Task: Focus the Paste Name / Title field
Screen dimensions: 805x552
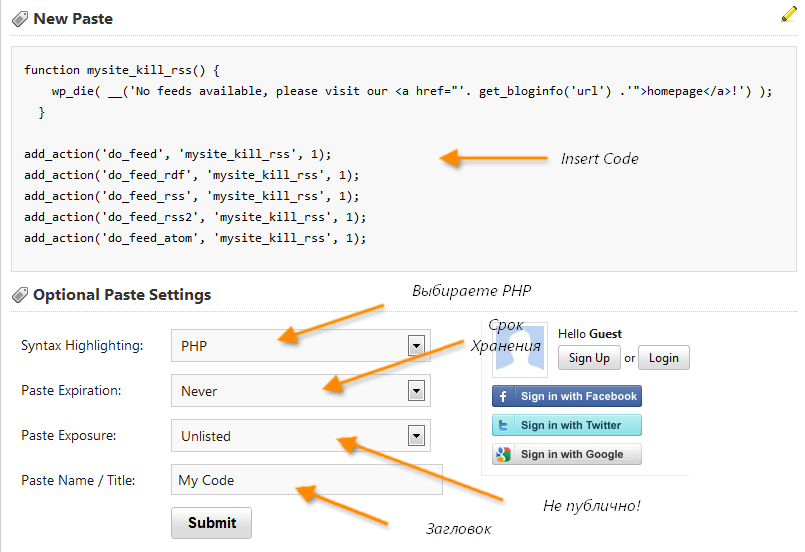Action: click(307, 480)
